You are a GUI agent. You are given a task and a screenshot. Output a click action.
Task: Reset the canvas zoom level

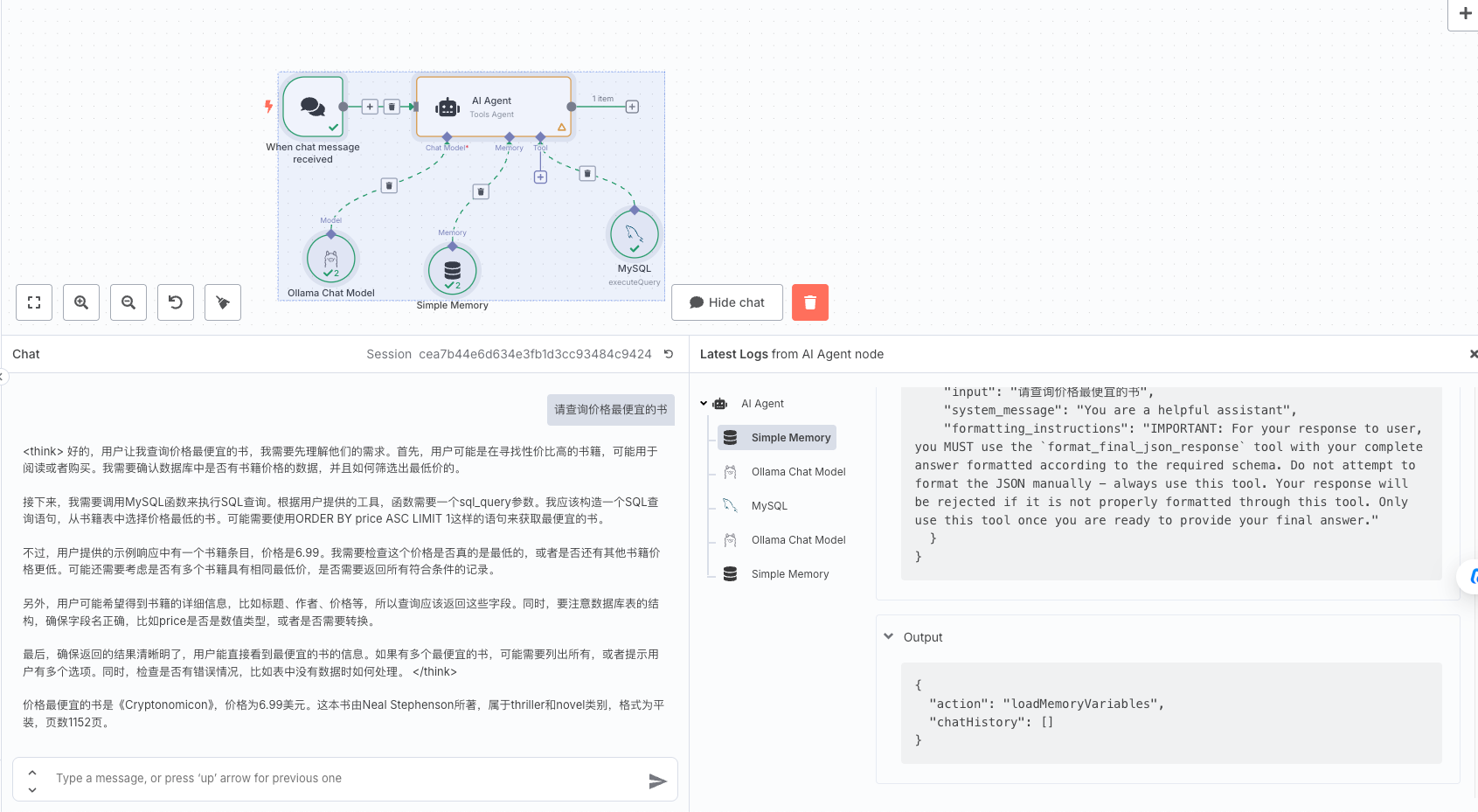point(176,302)
